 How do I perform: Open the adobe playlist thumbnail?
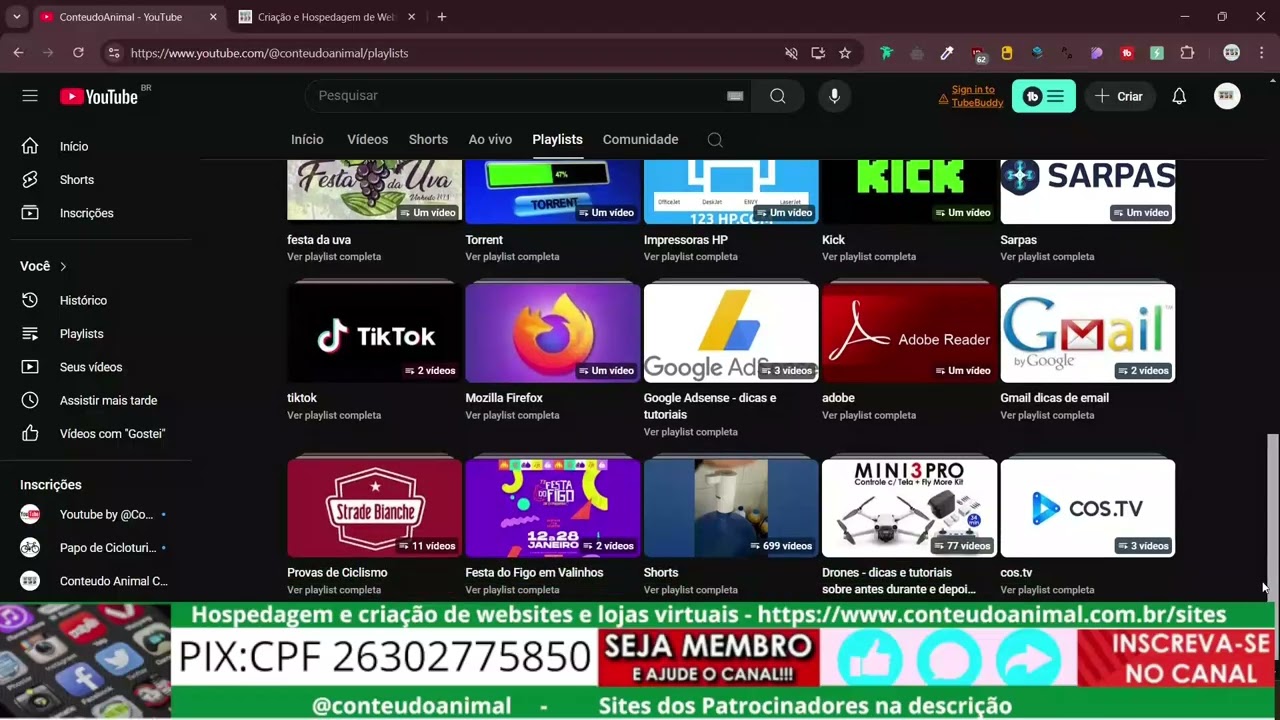click(x=909, y=333)
